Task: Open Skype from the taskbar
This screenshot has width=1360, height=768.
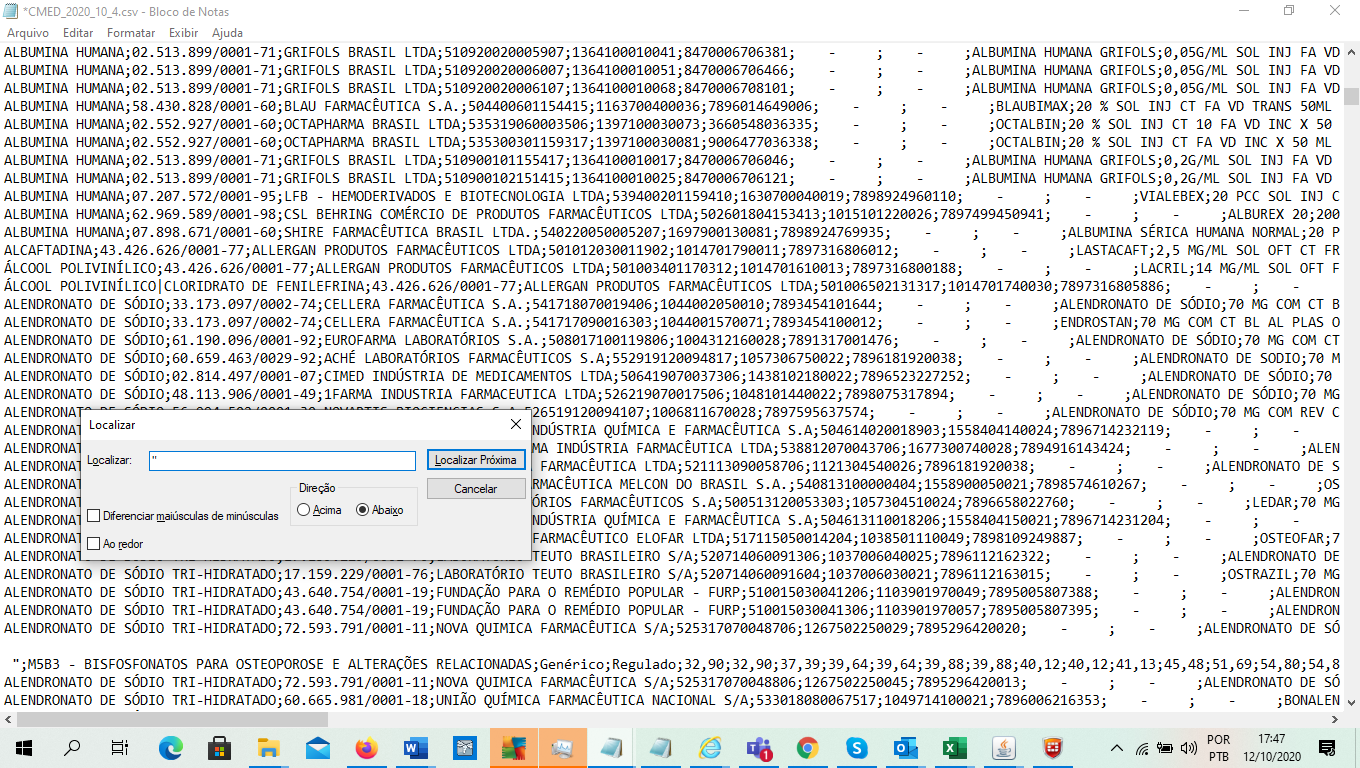Action: tap(856, 747)
